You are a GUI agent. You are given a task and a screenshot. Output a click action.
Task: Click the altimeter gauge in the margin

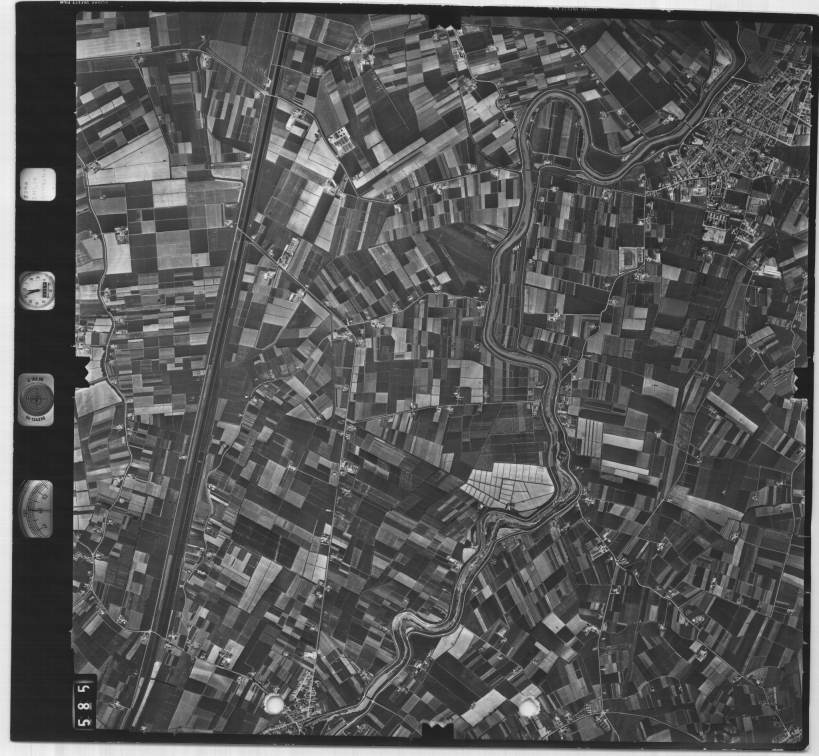click(37, 508)
